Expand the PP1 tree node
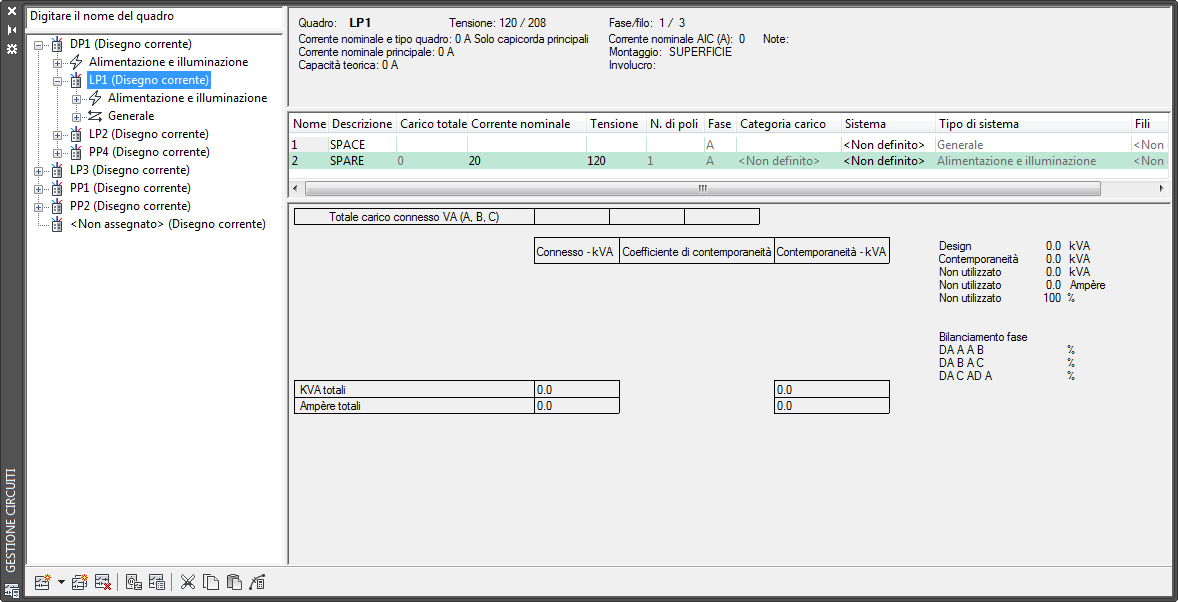Image resolution: width=1178 pixels, height=602 pixels. pos(38,189)
